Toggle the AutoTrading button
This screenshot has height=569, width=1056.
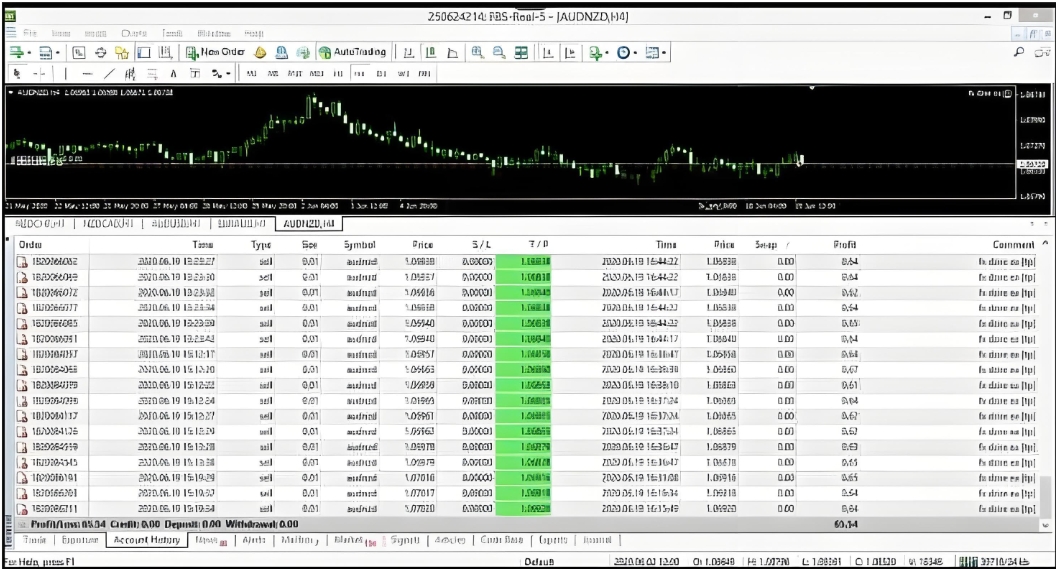point(352,52)
